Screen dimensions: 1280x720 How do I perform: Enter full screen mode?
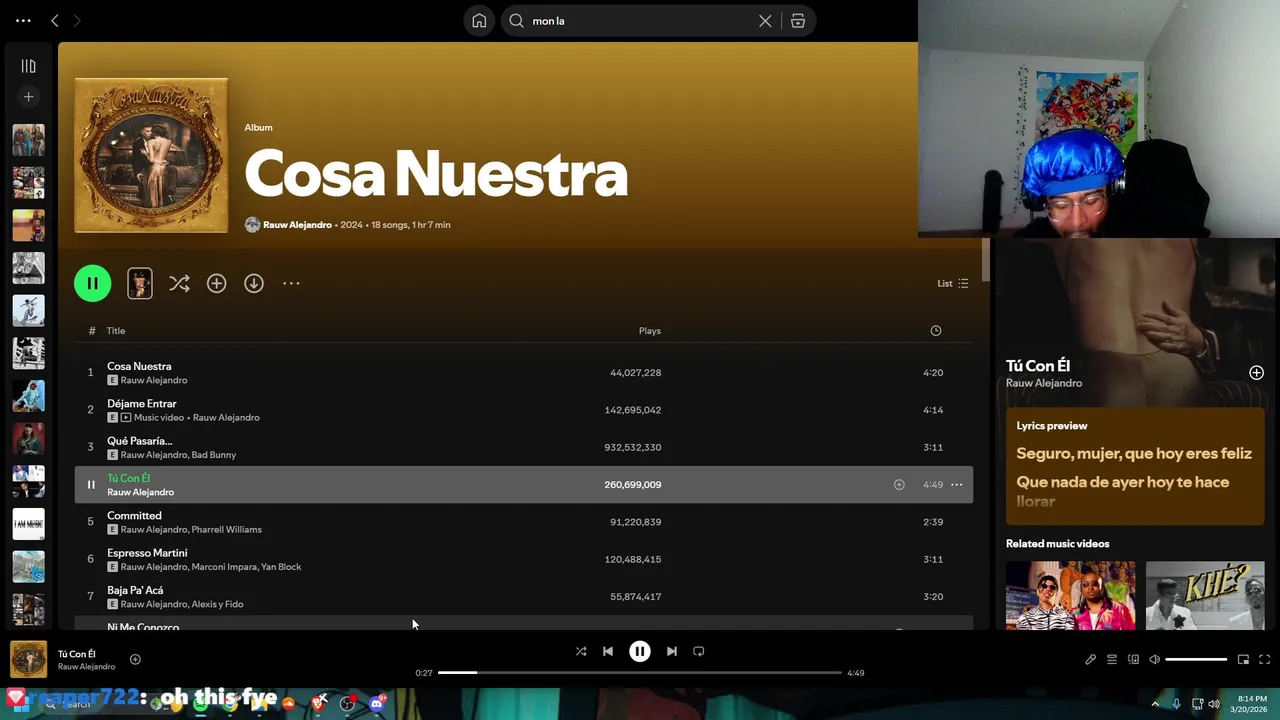[1264, 659]
